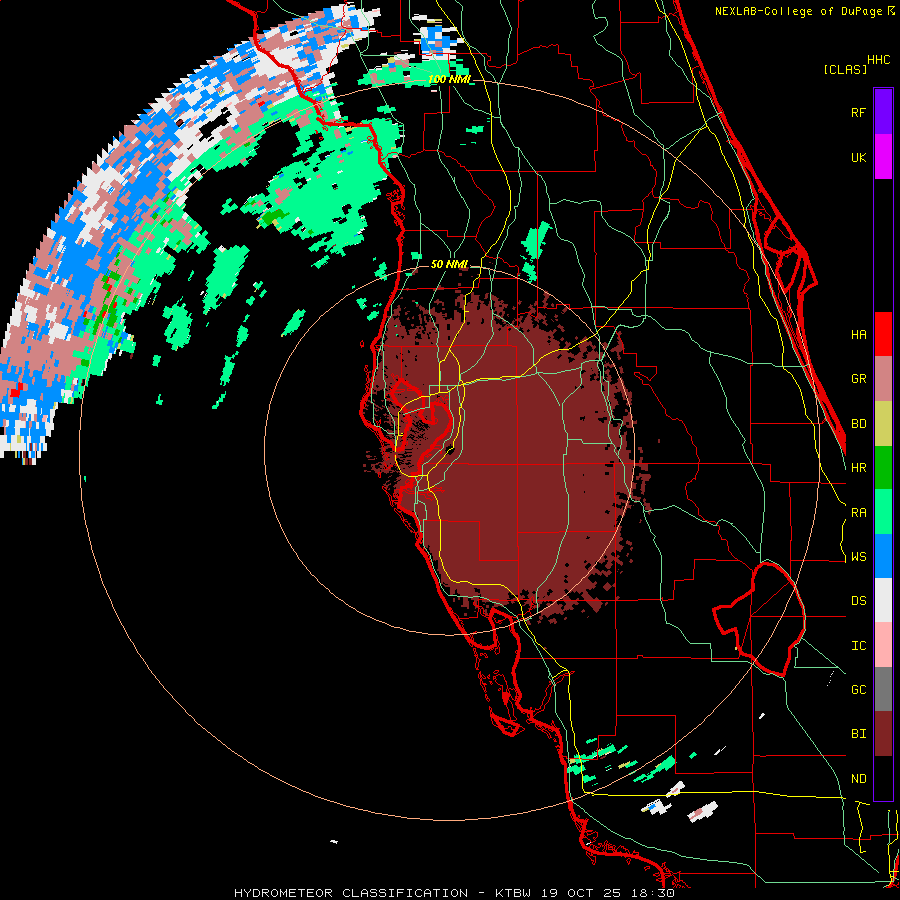Screen dimensions: 900x900
Task: Click the WS legend label
Action: pyautogui.click(x=858, y=557)
